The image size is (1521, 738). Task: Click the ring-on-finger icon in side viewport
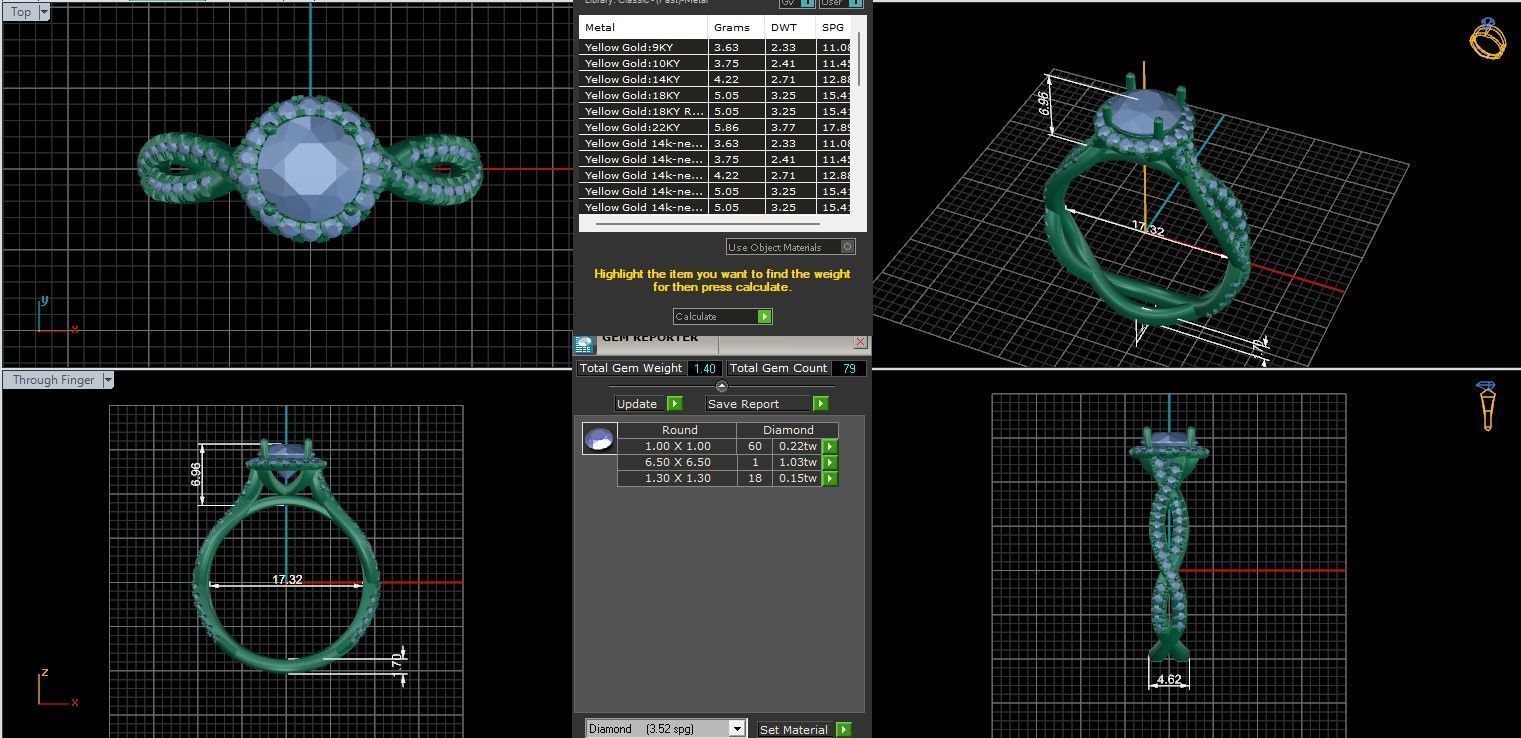click(x=1487, y=406)
